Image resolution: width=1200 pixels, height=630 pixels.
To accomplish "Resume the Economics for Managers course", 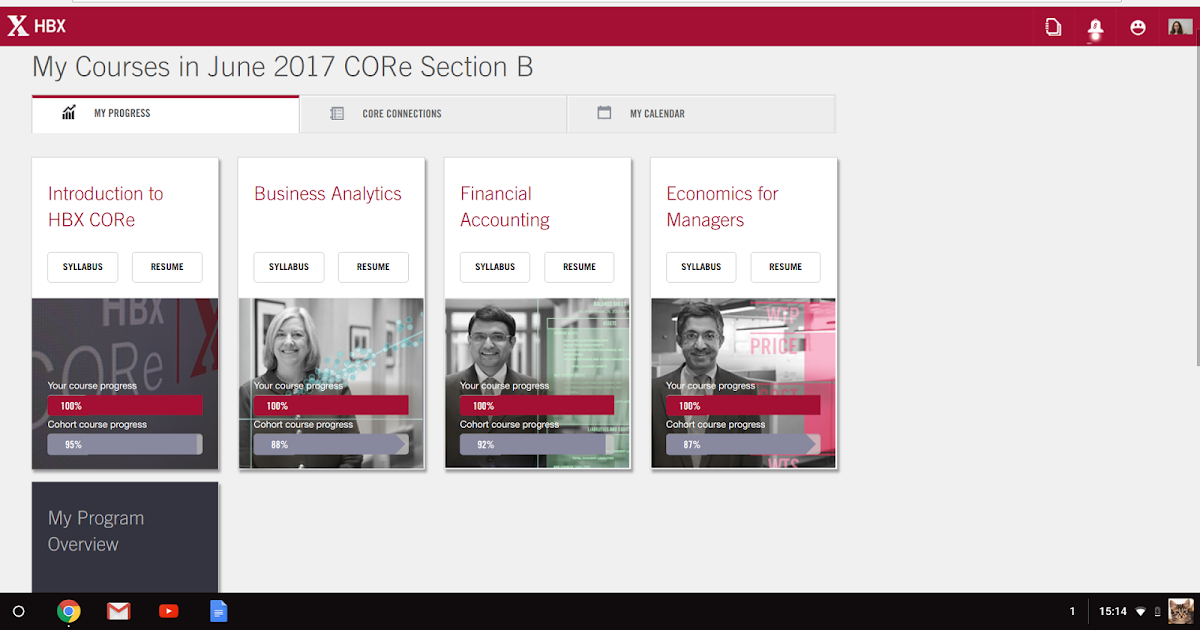I will pyautogui.click(x=785, y=267).
